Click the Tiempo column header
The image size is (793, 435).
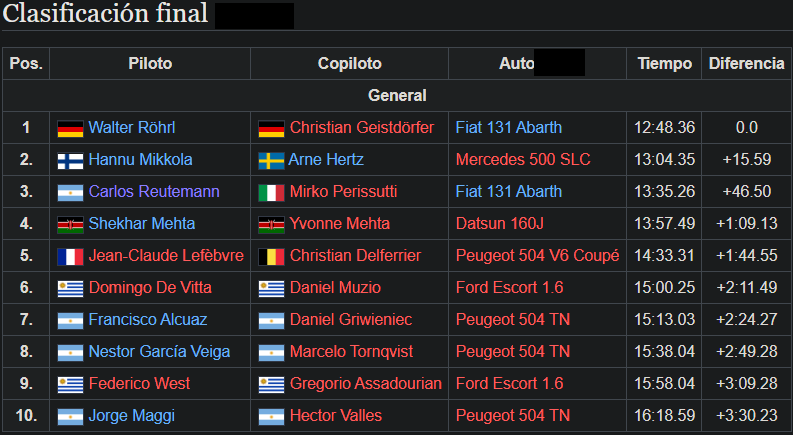(x=665, y=63)
